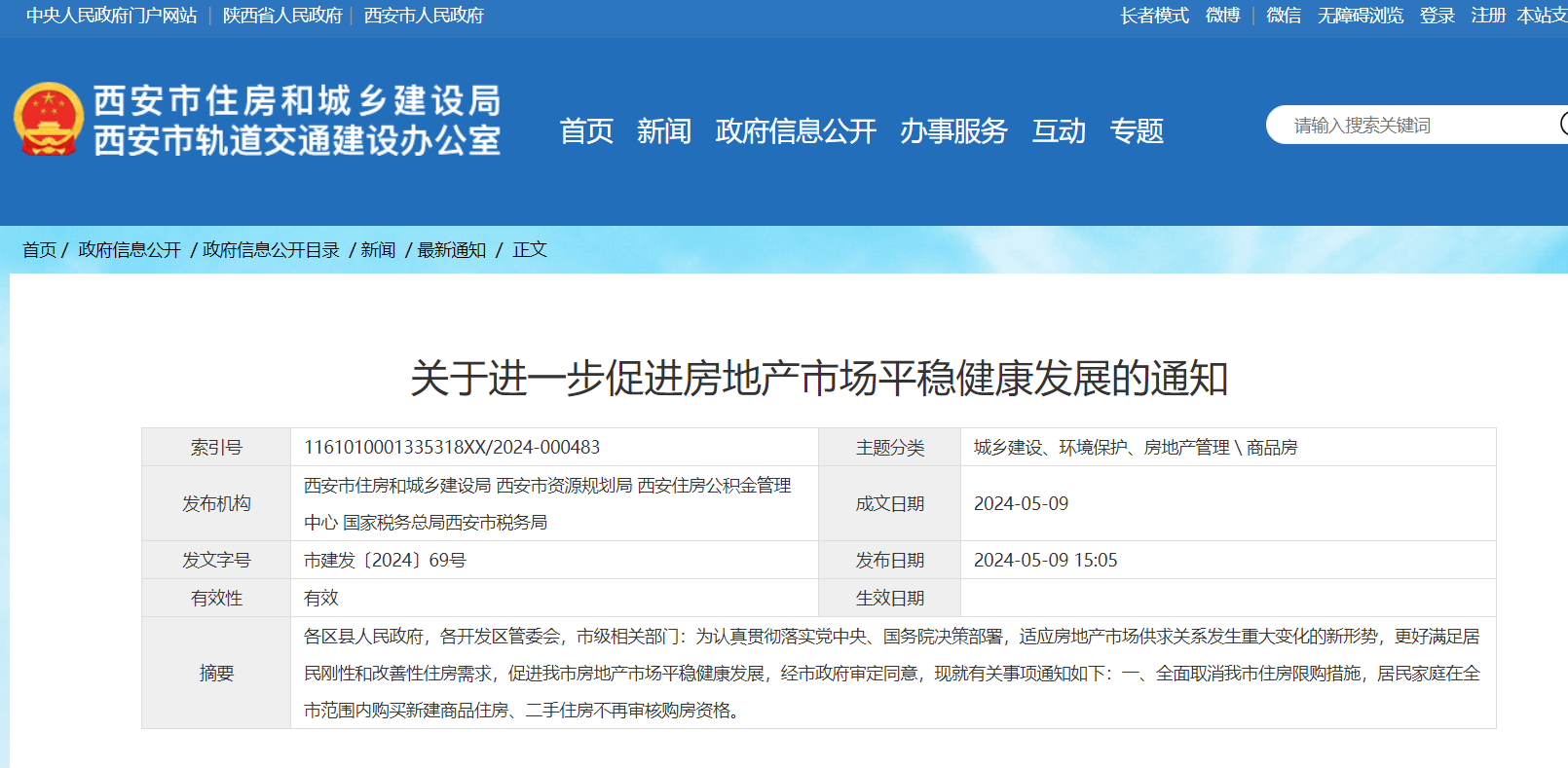Click the 注册 register link
Viewport: 1568px width, 768px height.
tap(1488, 16)
